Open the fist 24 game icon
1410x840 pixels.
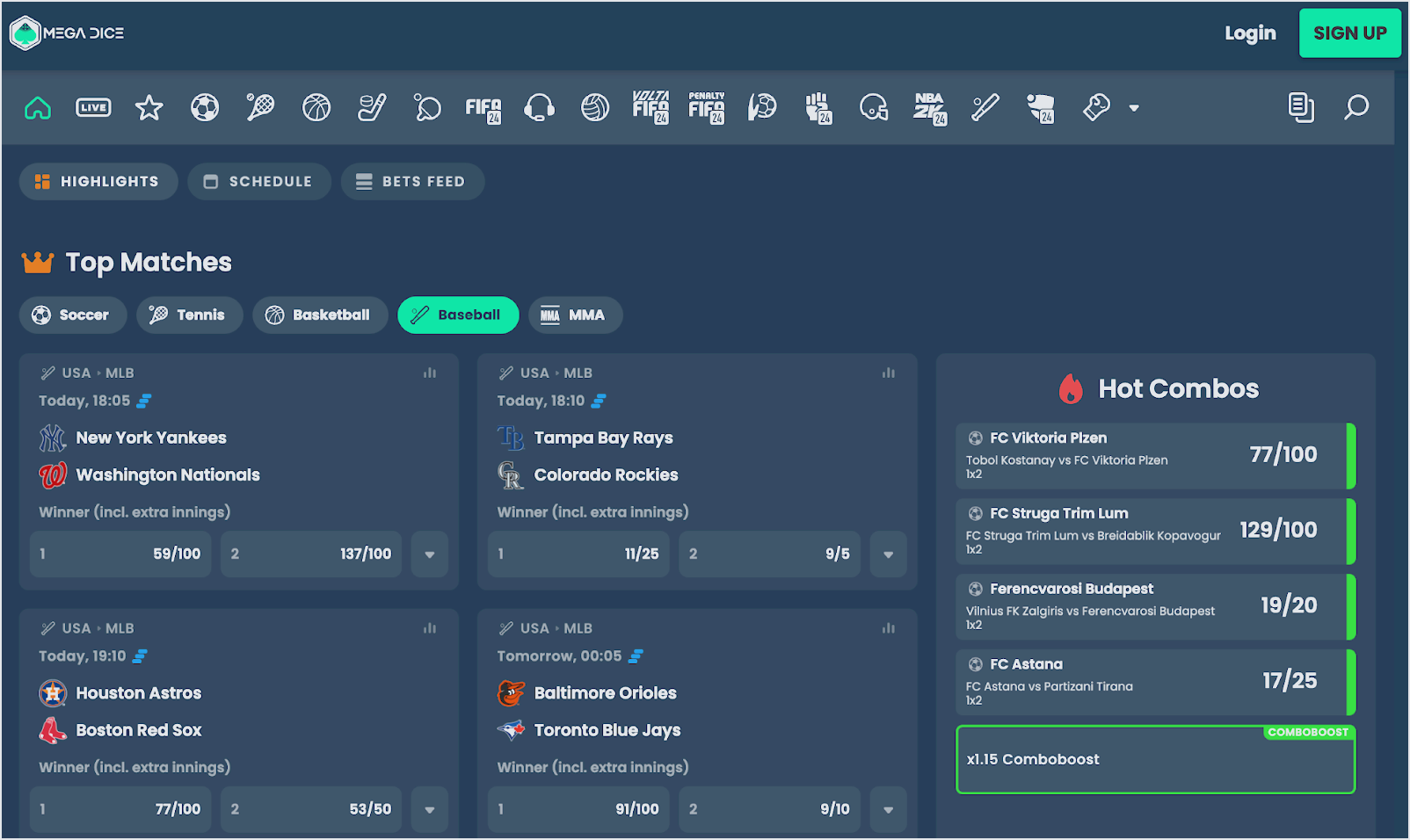[x=818, y=108]
